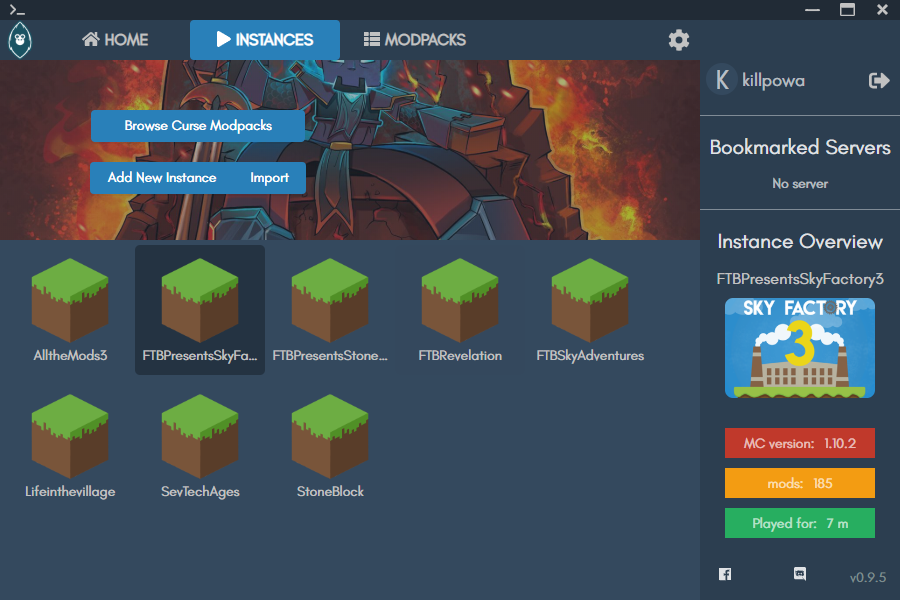900x600 pixels.
Task: Click the killpowa username text
Action: click(773, 81)
